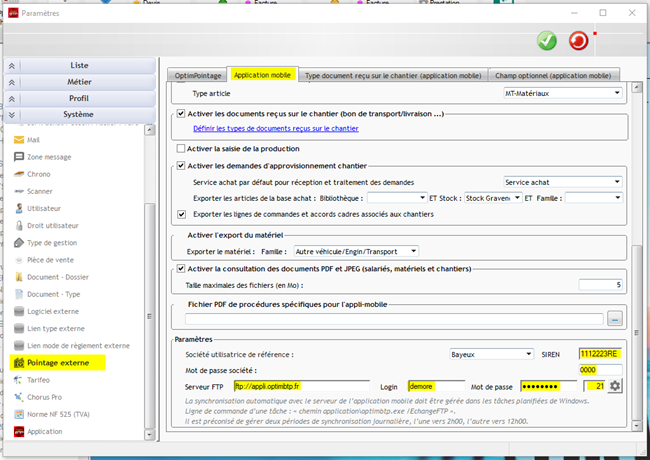Click the green checkmark validate icon
This screenshot has height=460, width=650.
(546, 40)
